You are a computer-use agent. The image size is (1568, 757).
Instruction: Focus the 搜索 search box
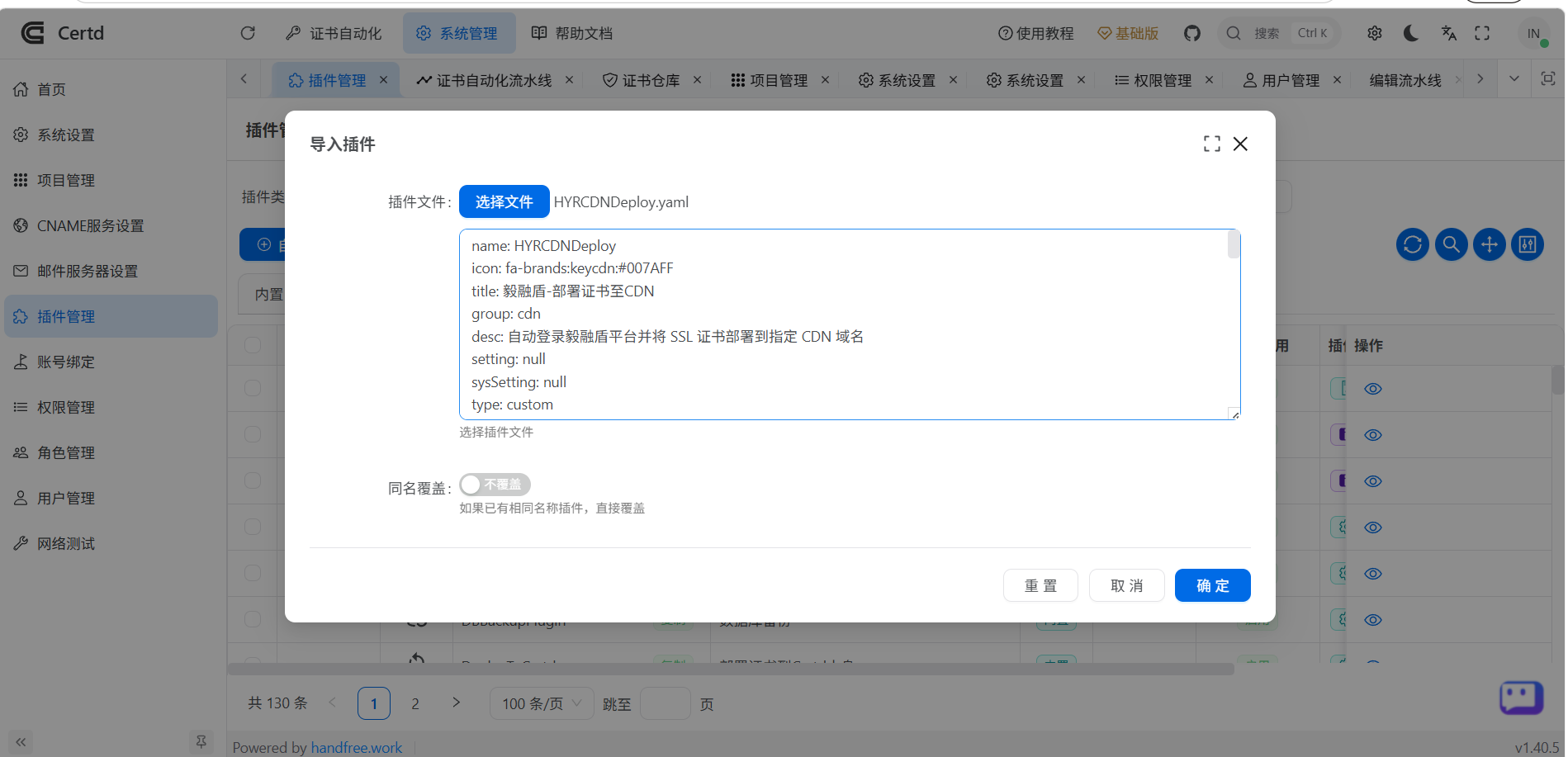pyautogui.click(x=1278, y=33)
